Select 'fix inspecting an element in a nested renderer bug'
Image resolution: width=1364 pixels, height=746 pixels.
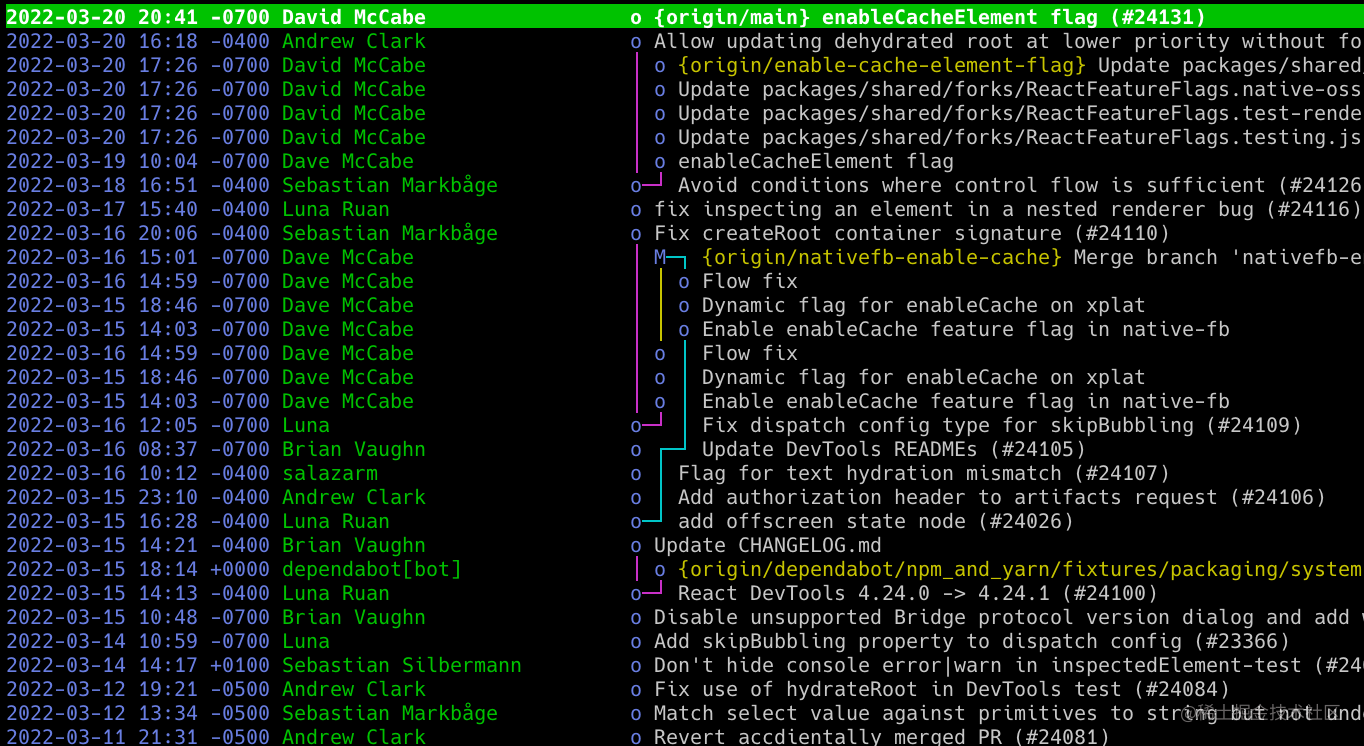coord(1008,209)
